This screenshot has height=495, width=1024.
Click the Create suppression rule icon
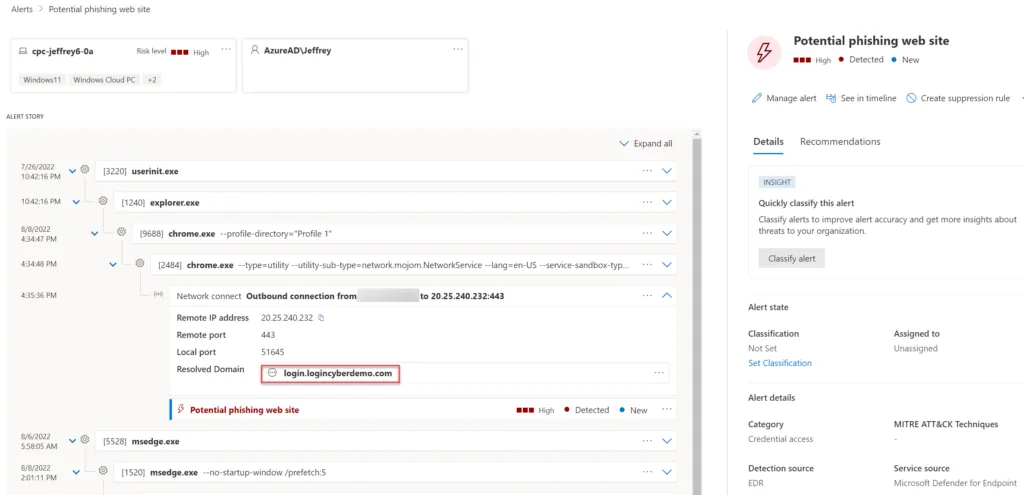click(x=911, y=98)
